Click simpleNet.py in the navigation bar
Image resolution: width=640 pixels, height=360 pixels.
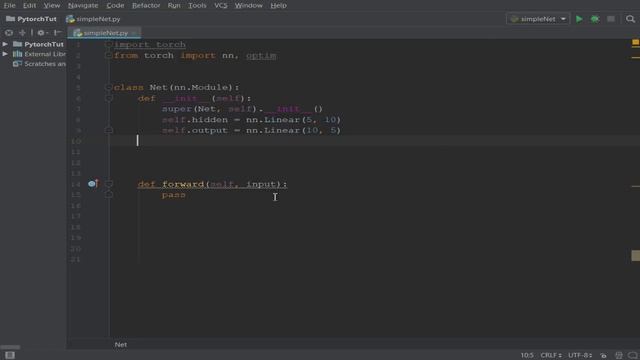93,19
